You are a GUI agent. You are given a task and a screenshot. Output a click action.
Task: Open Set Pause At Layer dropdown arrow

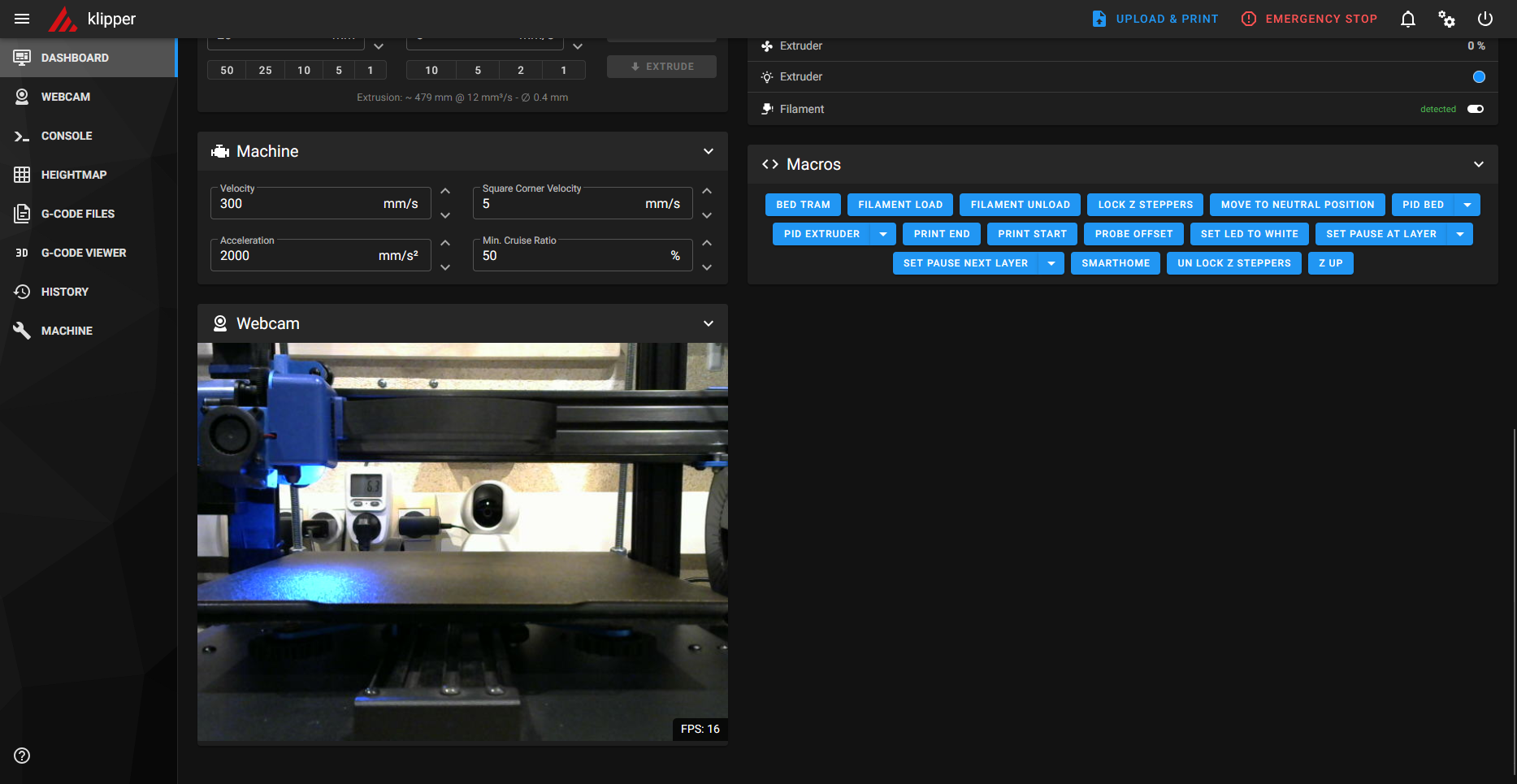[x=1460, y=234]
